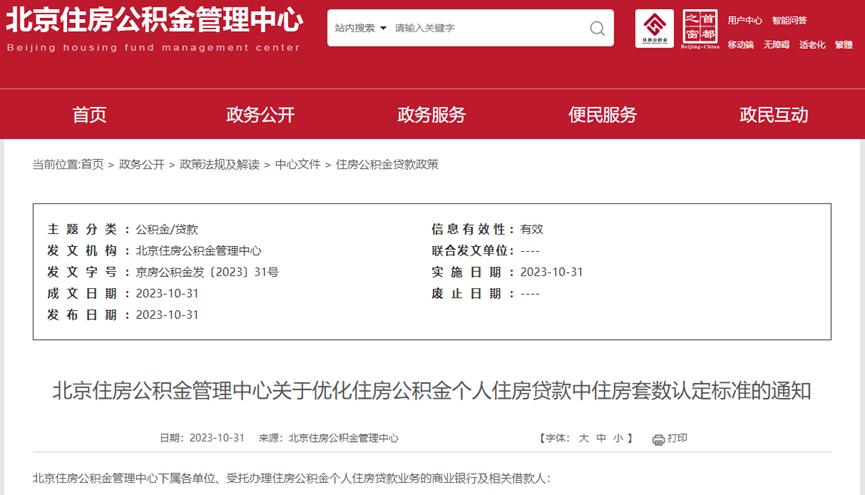Click 发布日期 value 2023-10-31

pyautogui.click(x=167, y=315)
